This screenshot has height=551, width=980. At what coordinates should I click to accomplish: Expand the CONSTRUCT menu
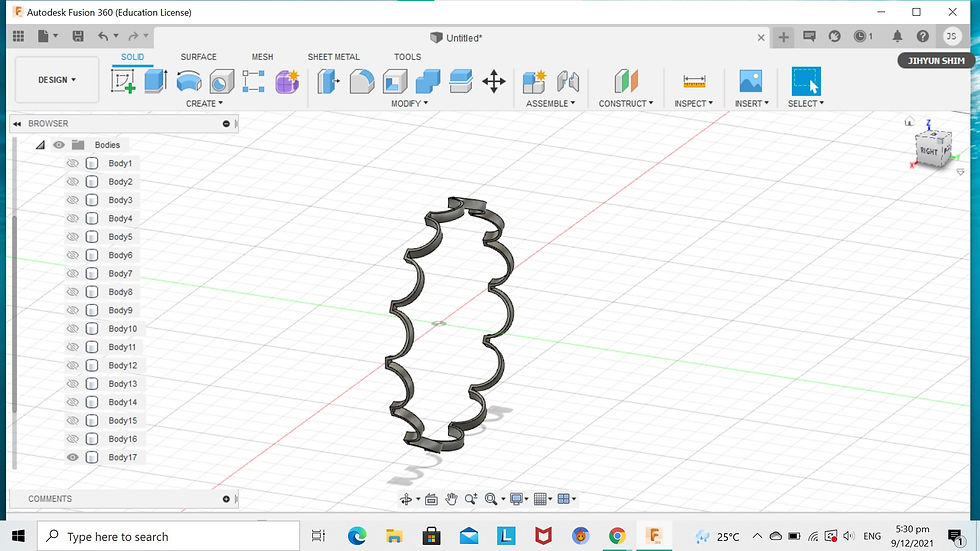coord(626,104)
